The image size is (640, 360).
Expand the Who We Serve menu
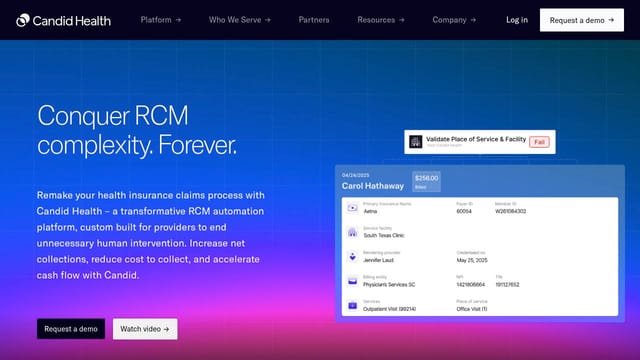tap(240, 20)
